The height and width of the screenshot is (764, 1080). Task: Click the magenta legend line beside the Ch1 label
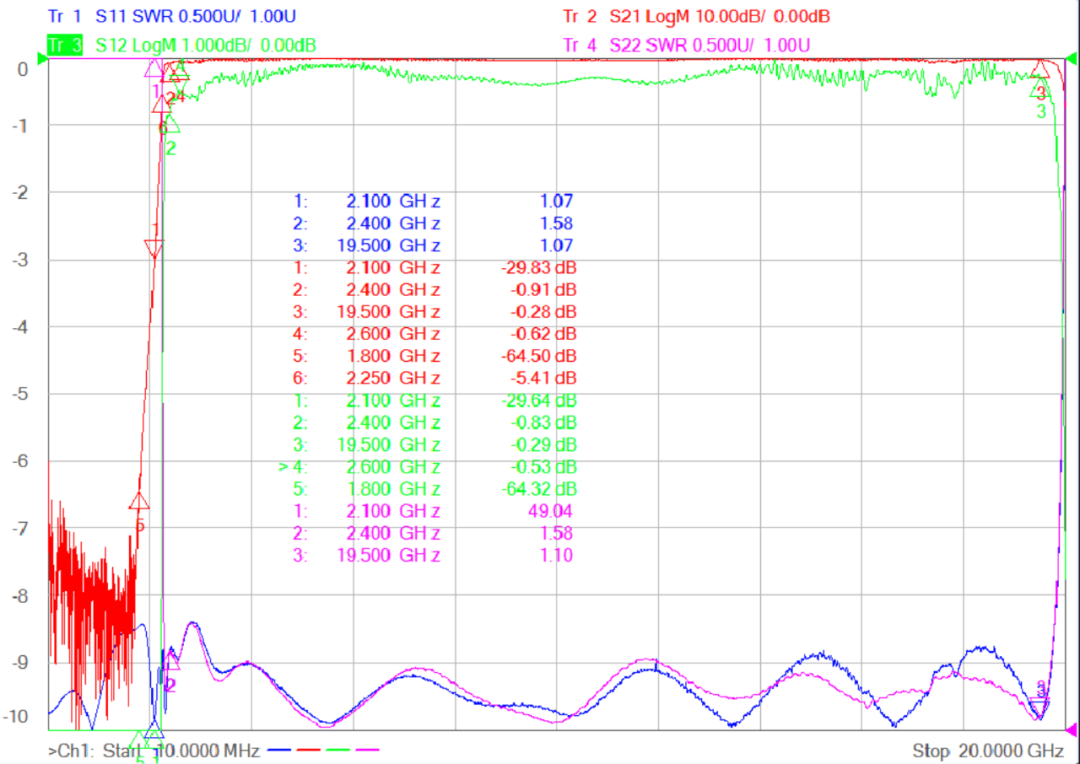point(368,750)
